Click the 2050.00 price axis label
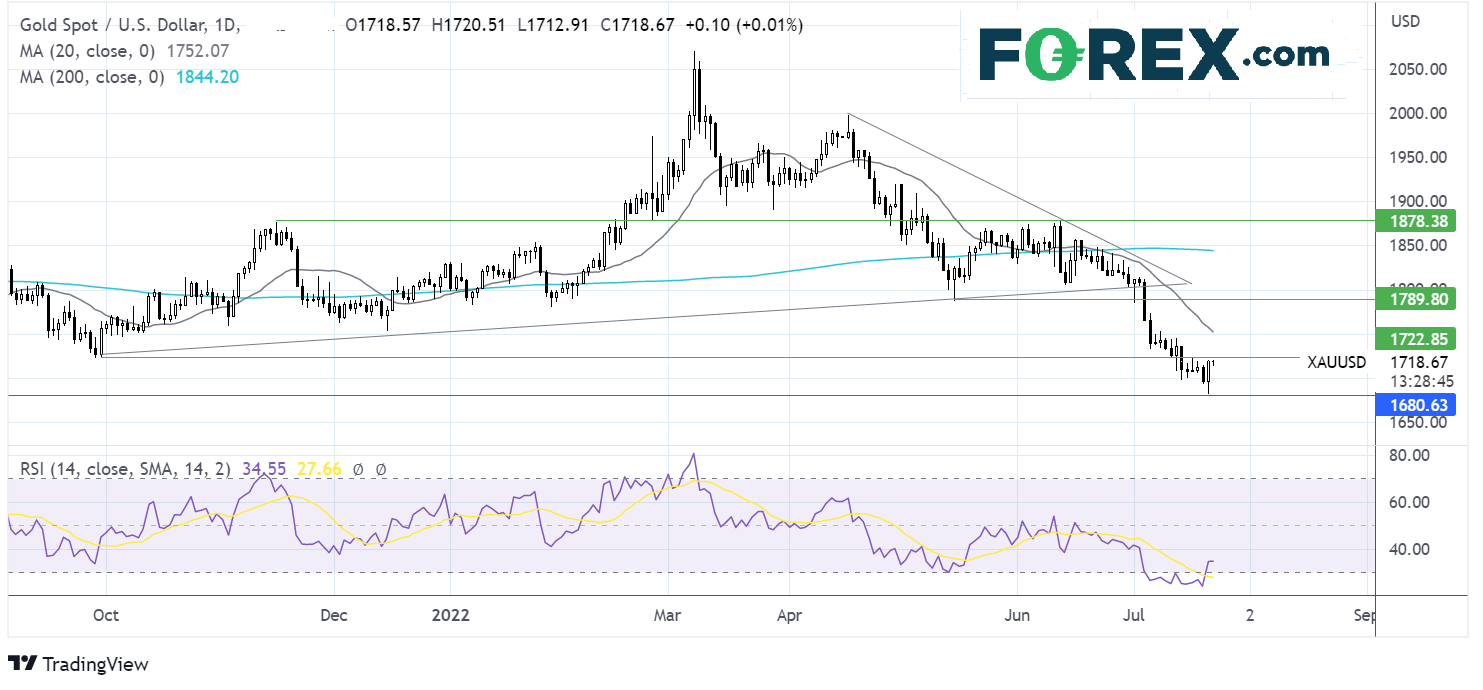This screenshot has width=1483, height=690. pos(1420,69)
